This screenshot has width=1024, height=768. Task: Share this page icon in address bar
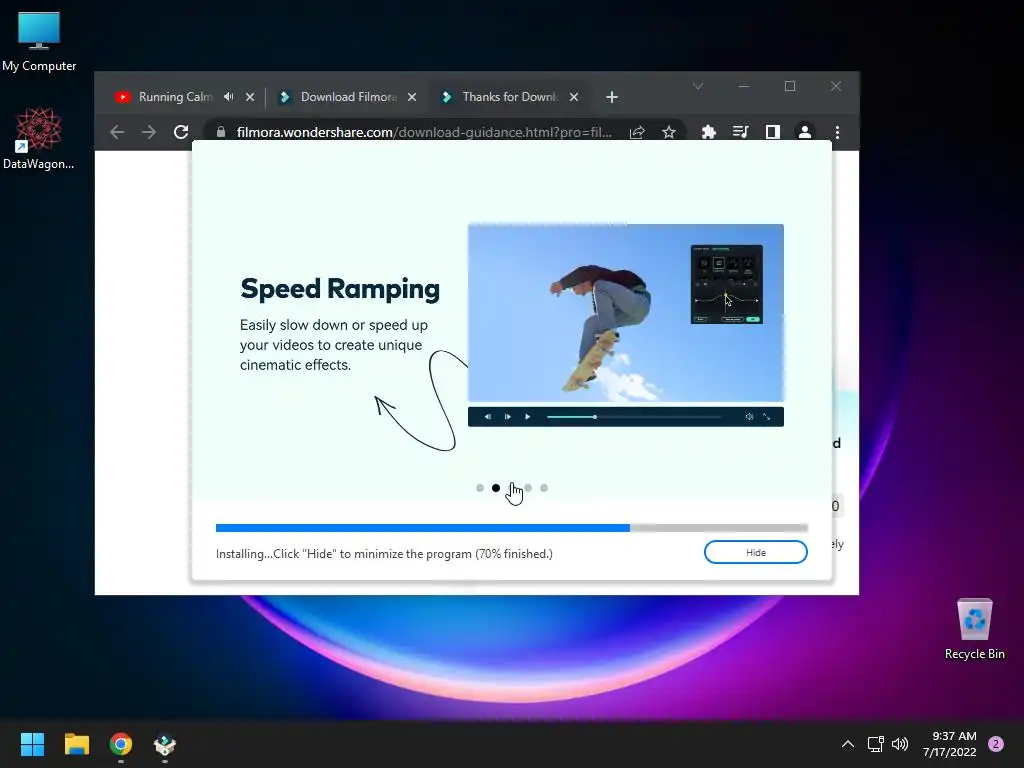click(637, 133)
